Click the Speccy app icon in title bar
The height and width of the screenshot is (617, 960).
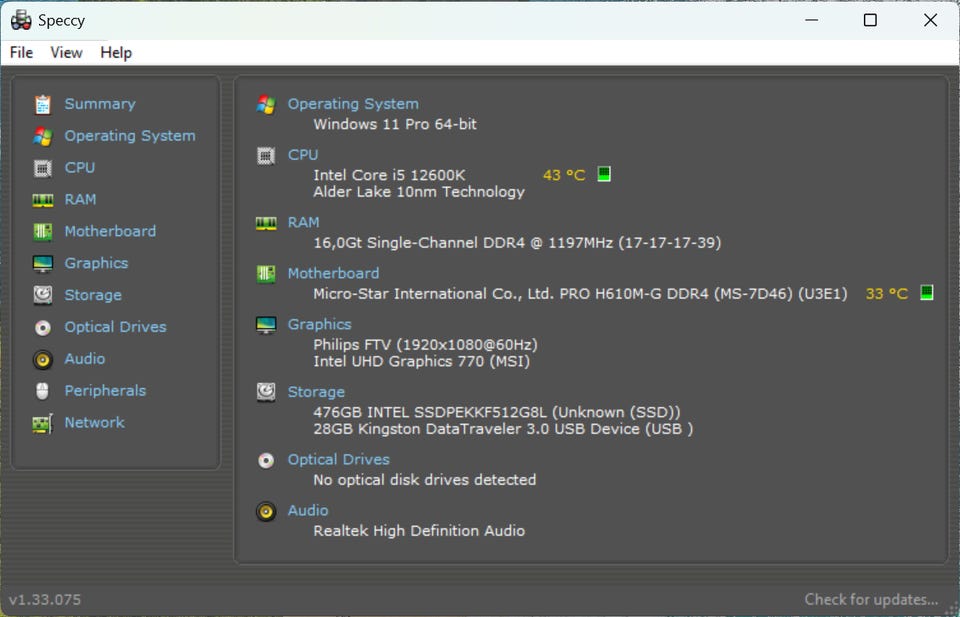21,20
